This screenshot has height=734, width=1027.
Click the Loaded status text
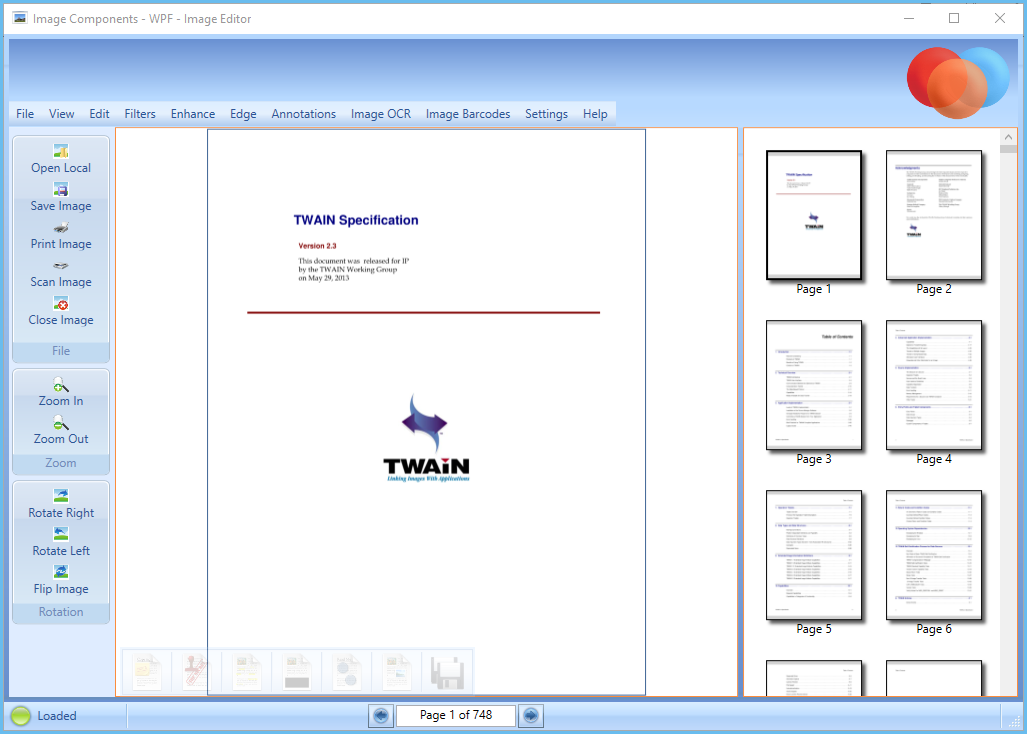(57, 716)
